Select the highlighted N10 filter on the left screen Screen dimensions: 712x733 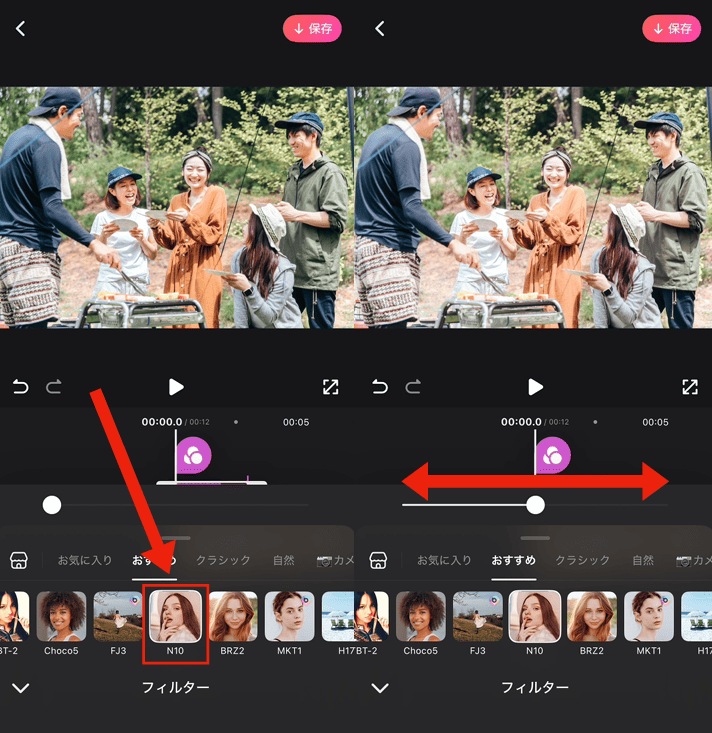(175, 617)
